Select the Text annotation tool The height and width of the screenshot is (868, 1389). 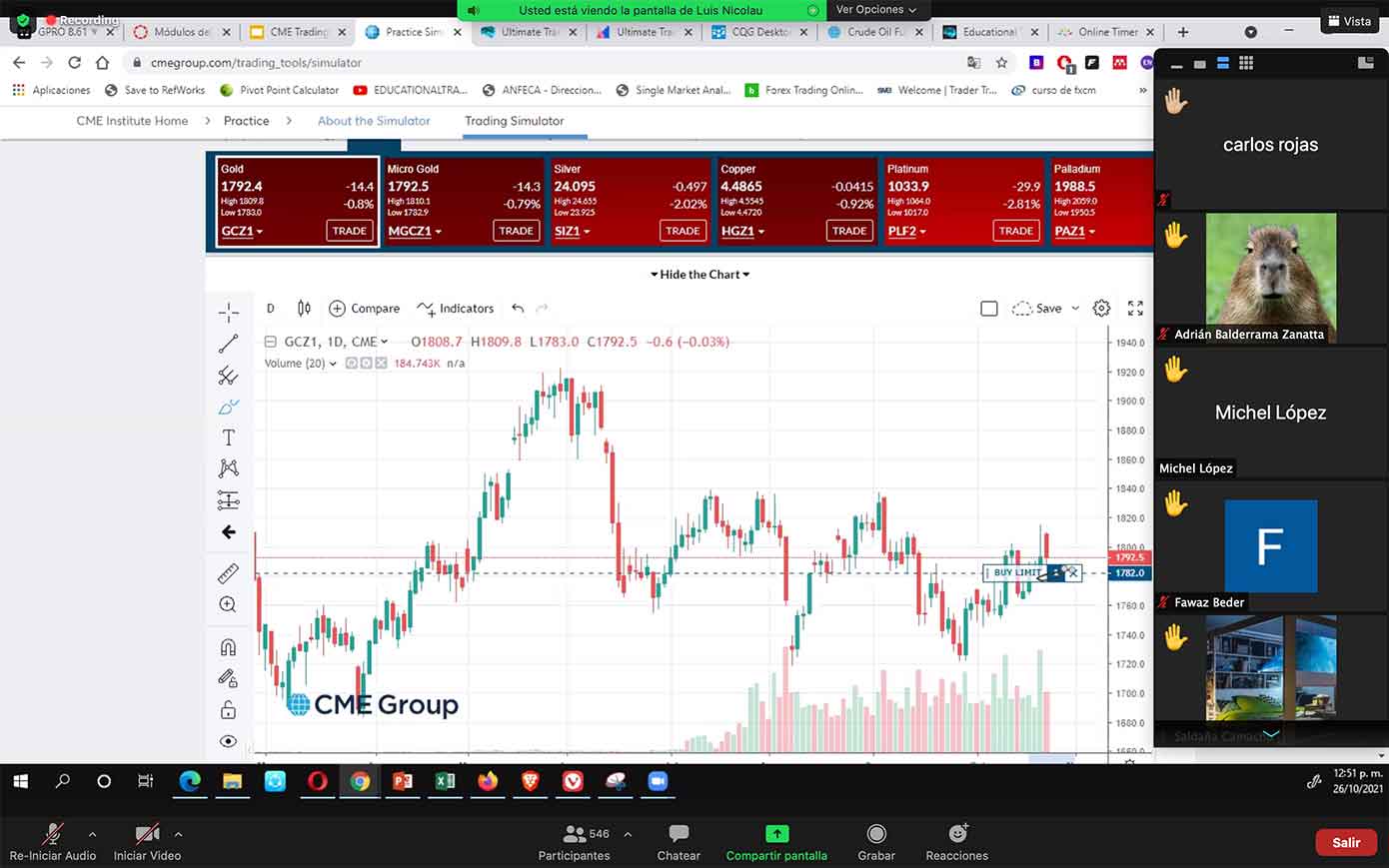click(228, 437)
